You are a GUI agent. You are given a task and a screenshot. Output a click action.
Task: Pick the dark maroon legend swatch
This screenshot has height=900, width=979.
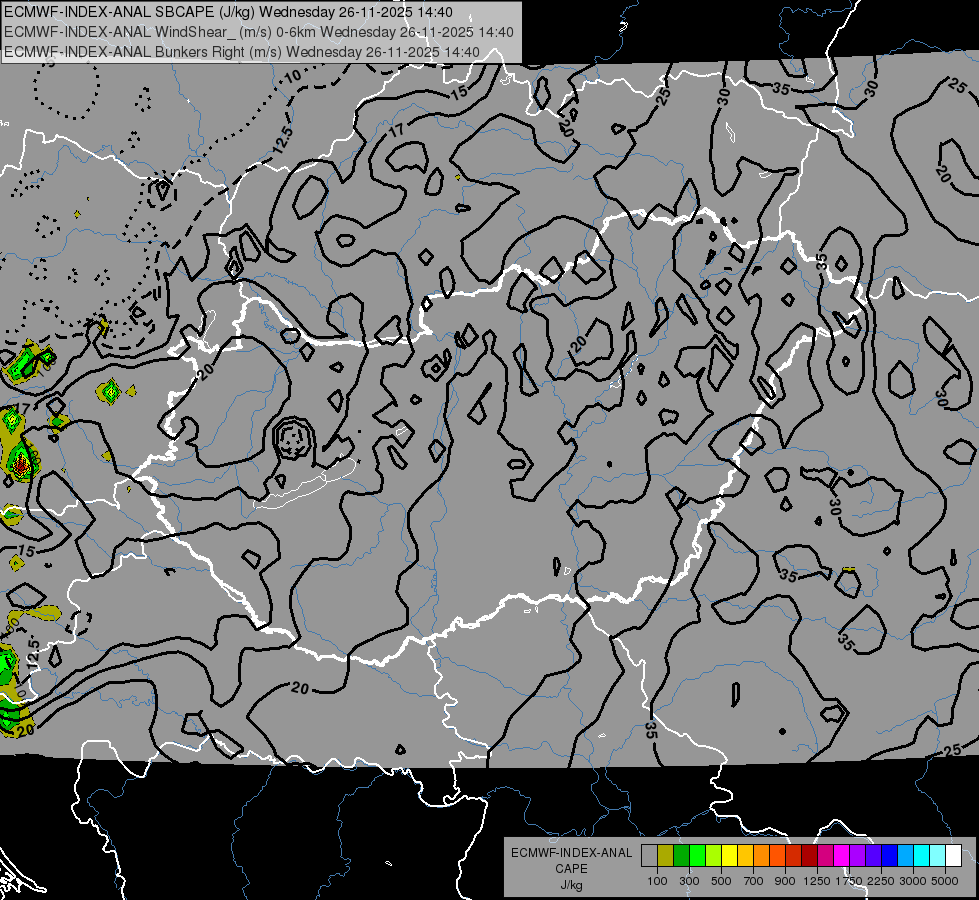tap(810, 855)
